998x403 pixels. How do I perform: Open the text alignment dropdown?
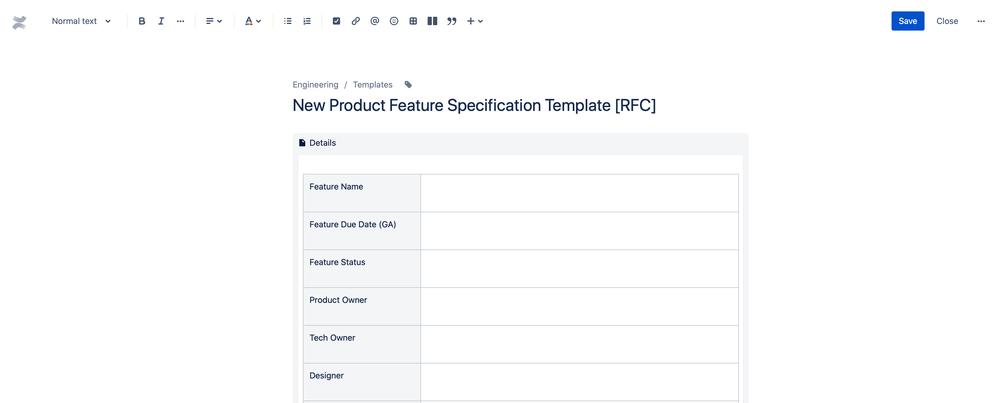[x=214, y=21]
